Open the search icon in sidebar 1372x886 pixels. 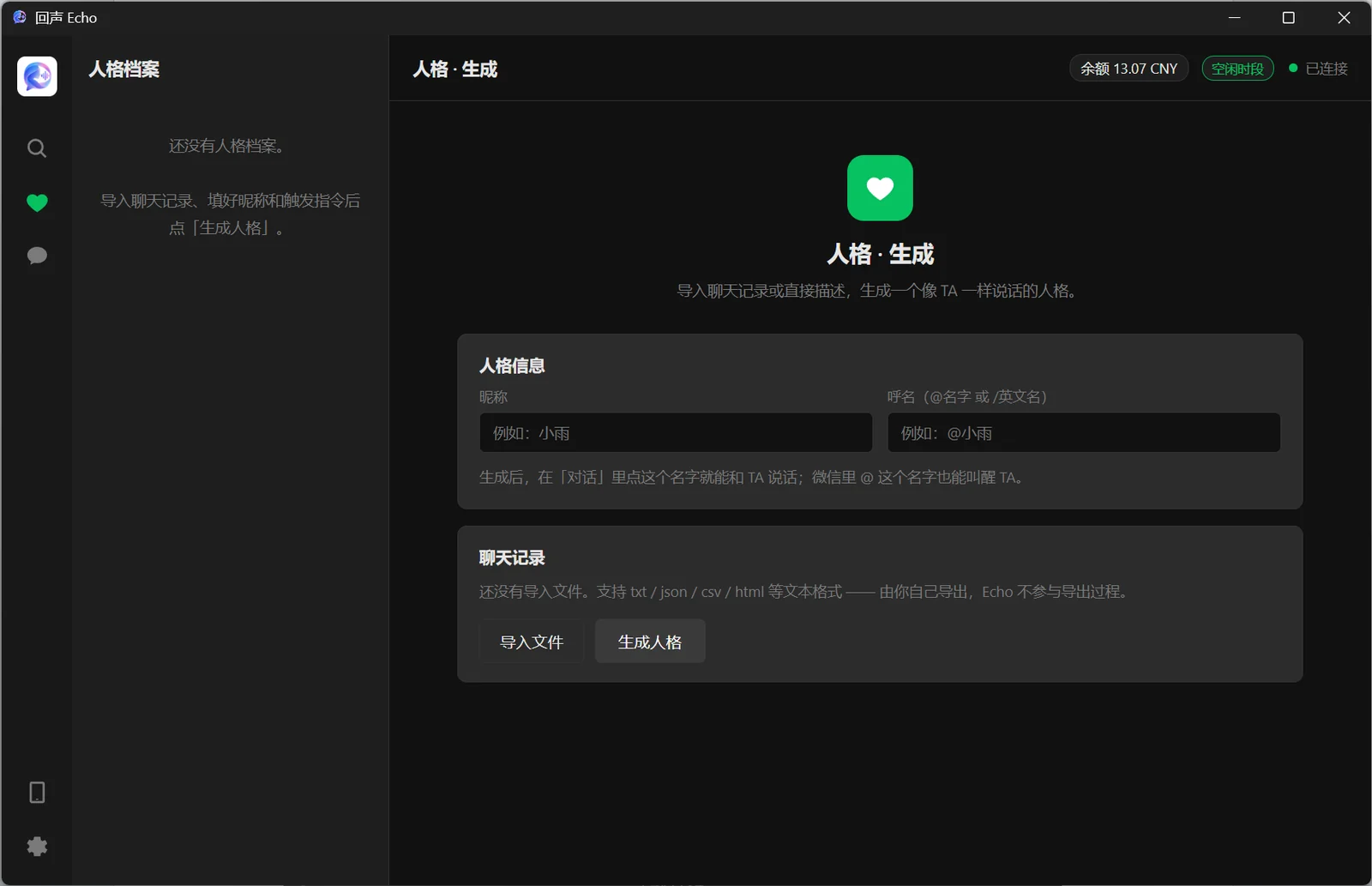[37, 148]
